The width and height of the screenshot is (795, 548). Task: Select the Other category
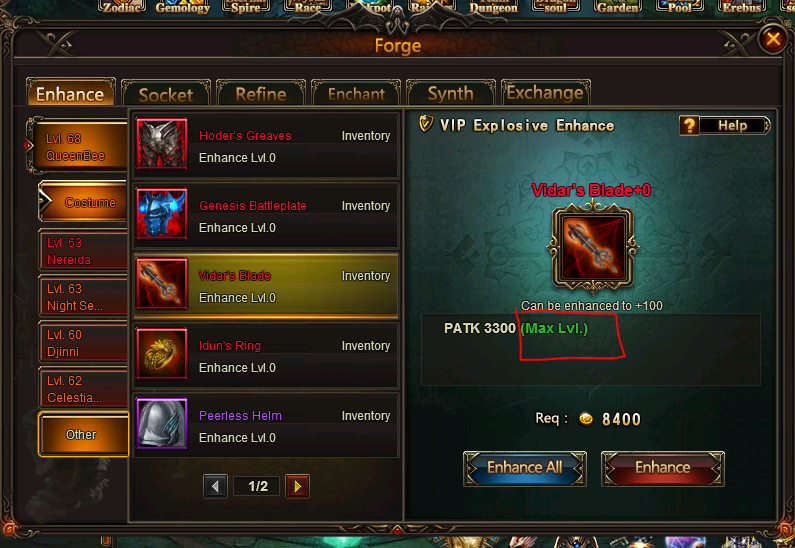(x=83, y=434)
